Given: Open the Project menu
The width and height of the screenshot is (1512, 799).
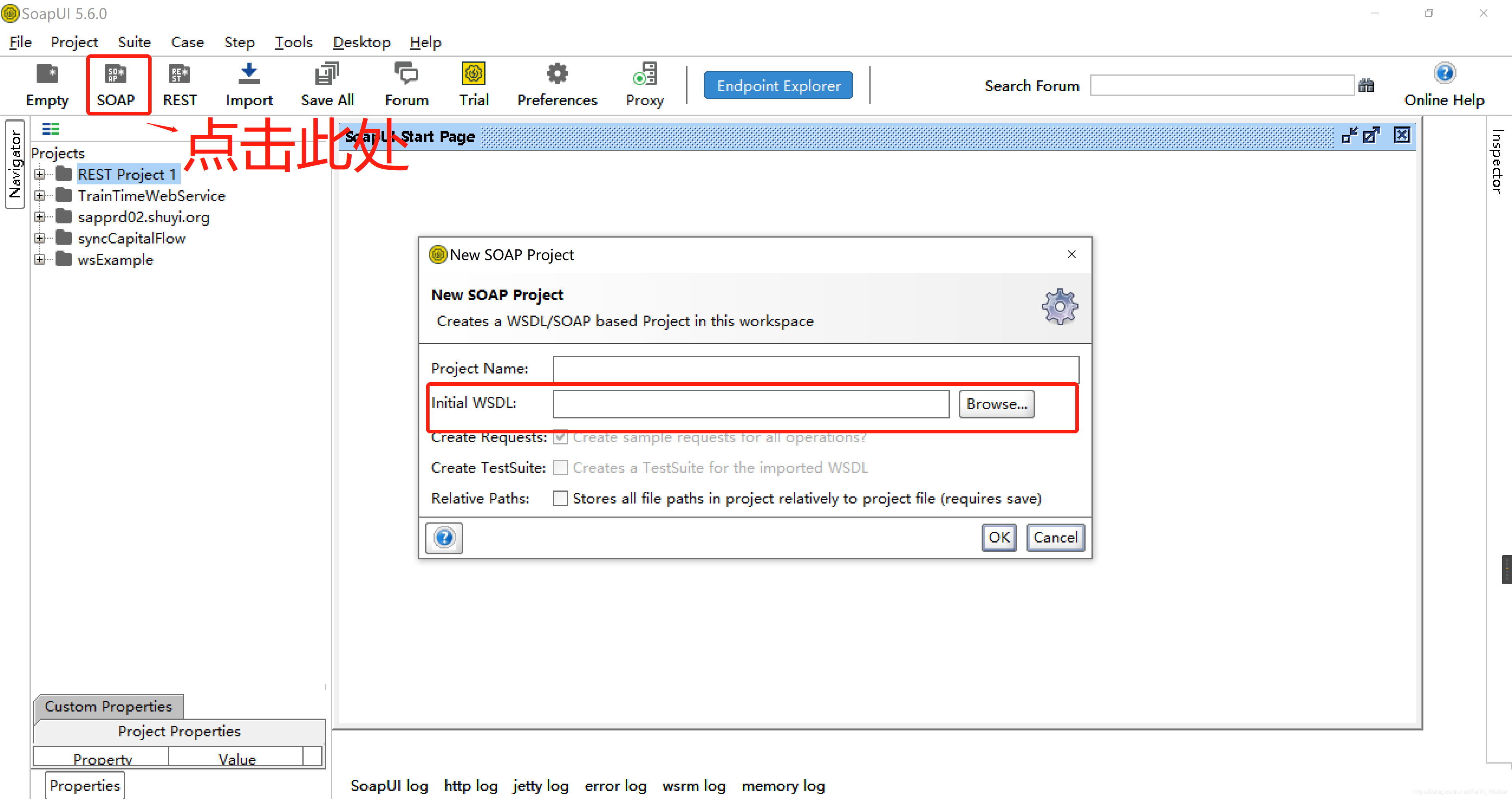Looking at the screenshot, I should coord(74,42).
